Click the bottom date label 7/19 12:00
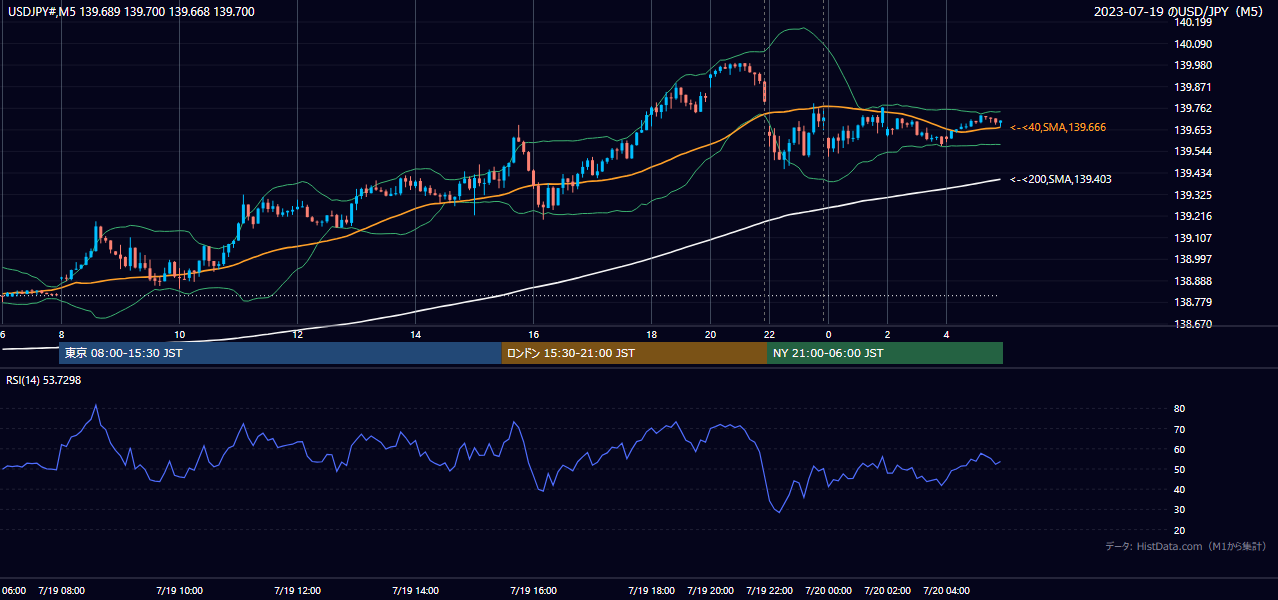 point(297,591)
